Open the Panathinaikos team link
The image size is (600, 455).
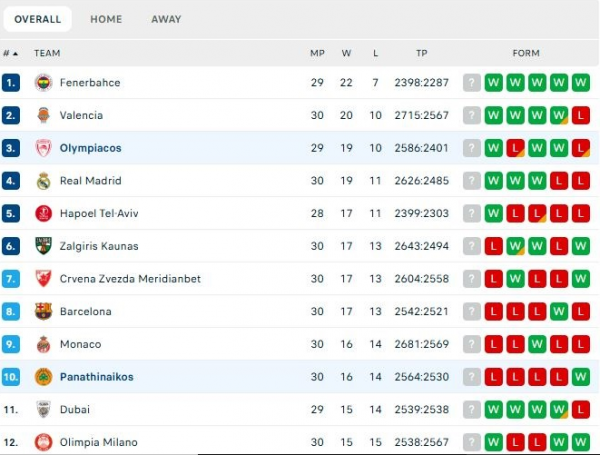click(x=96, y=377)
